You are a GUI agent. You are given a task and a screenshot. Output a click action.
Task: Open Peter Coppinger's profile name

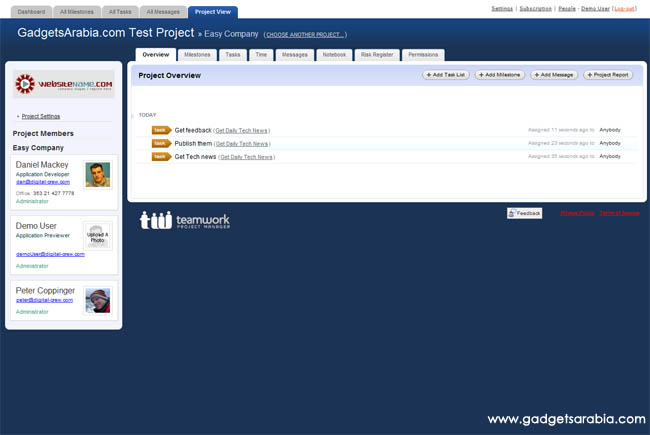(x=45, y=291)
